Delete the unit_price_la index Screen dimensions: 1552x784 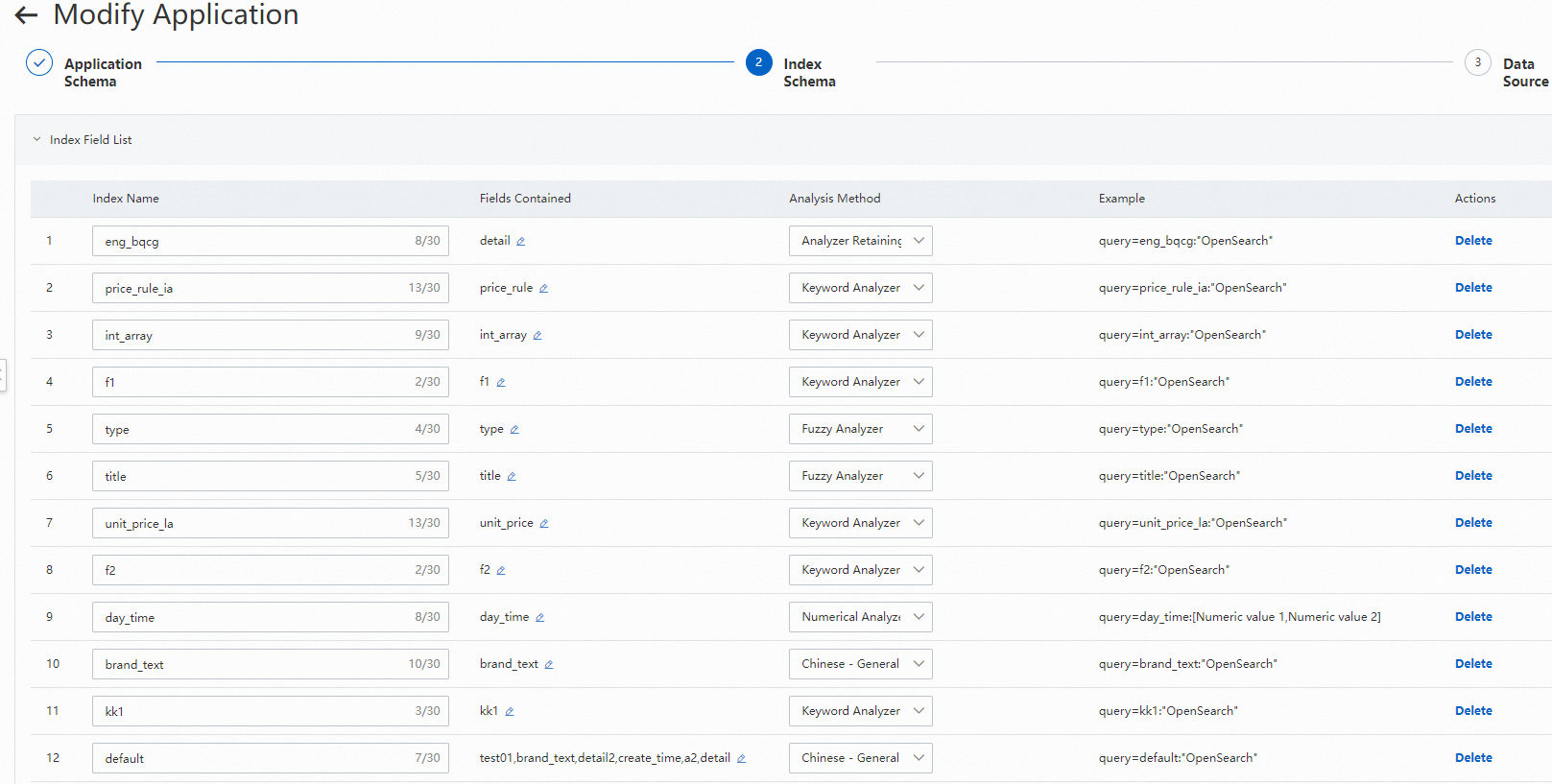[1473, 523]
